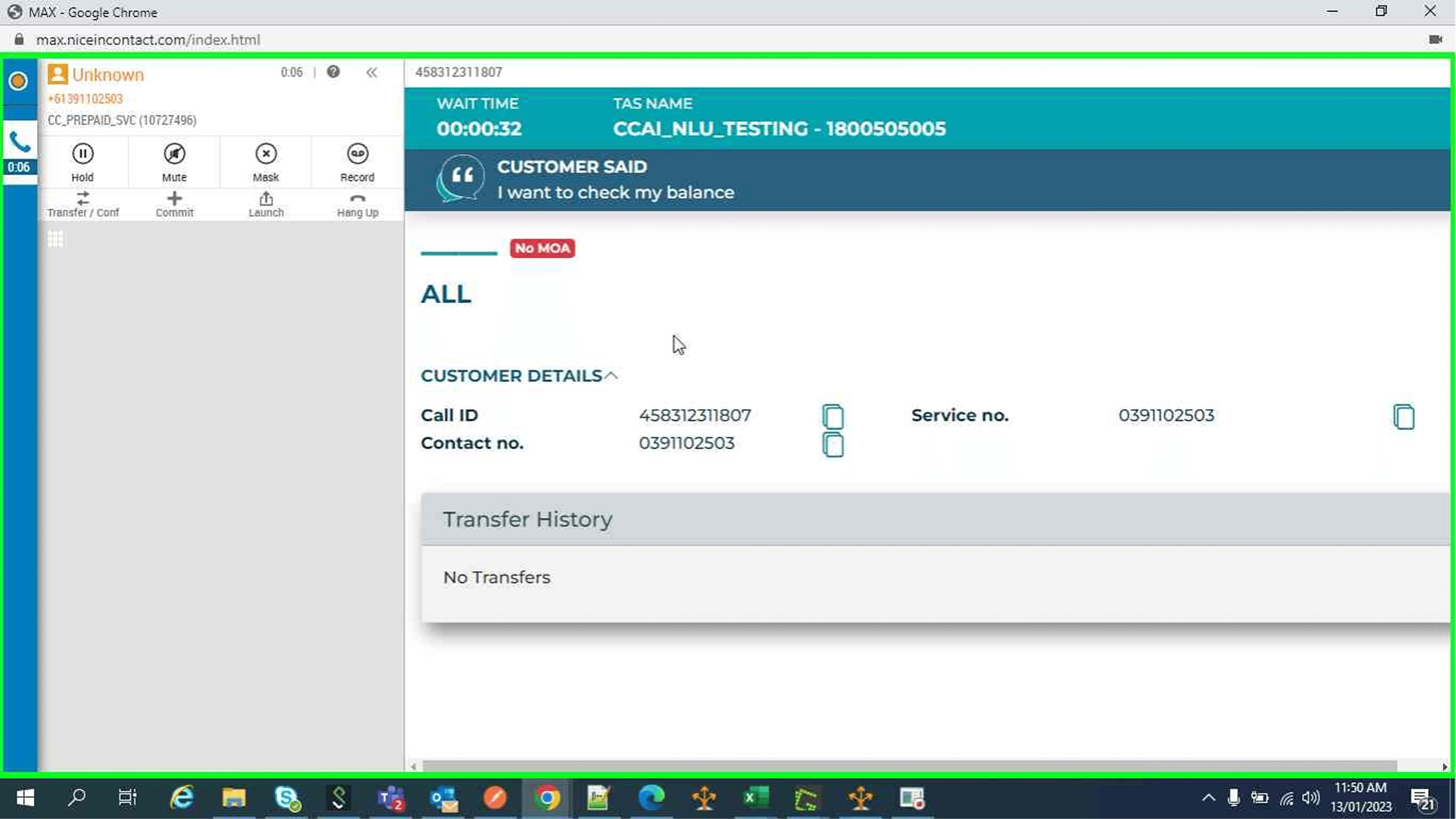The width and height of the screenshot is (1456, 819).
Task: Open the agent status indicator dropdown
Action: click(18, 81)
